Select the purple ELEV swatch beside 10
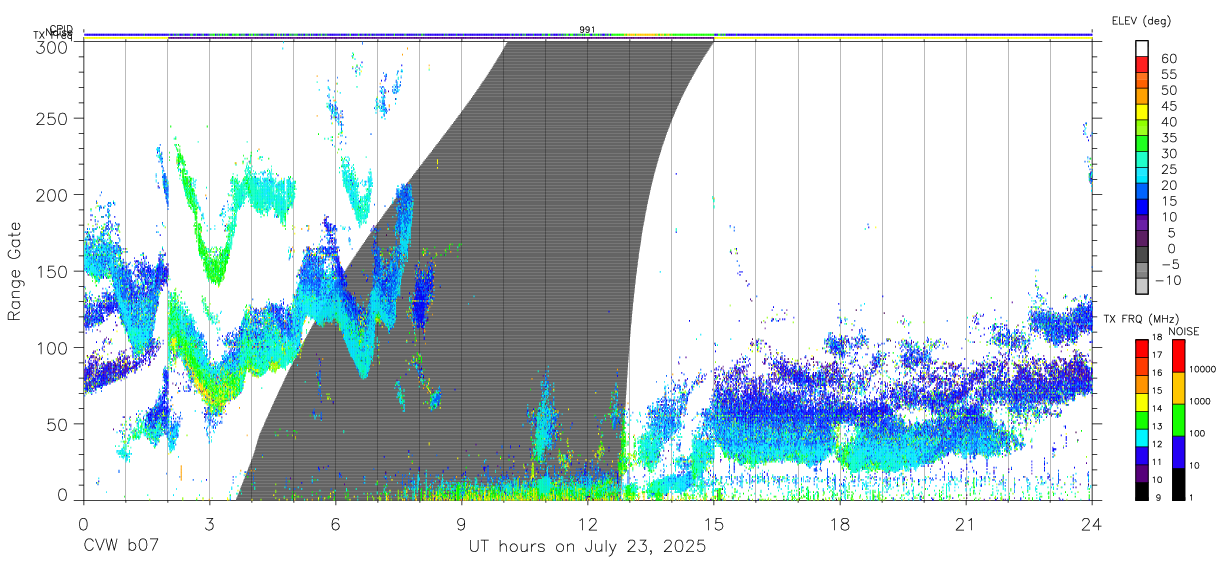Screen dimensions: 1228x567 pos(1142,222)
